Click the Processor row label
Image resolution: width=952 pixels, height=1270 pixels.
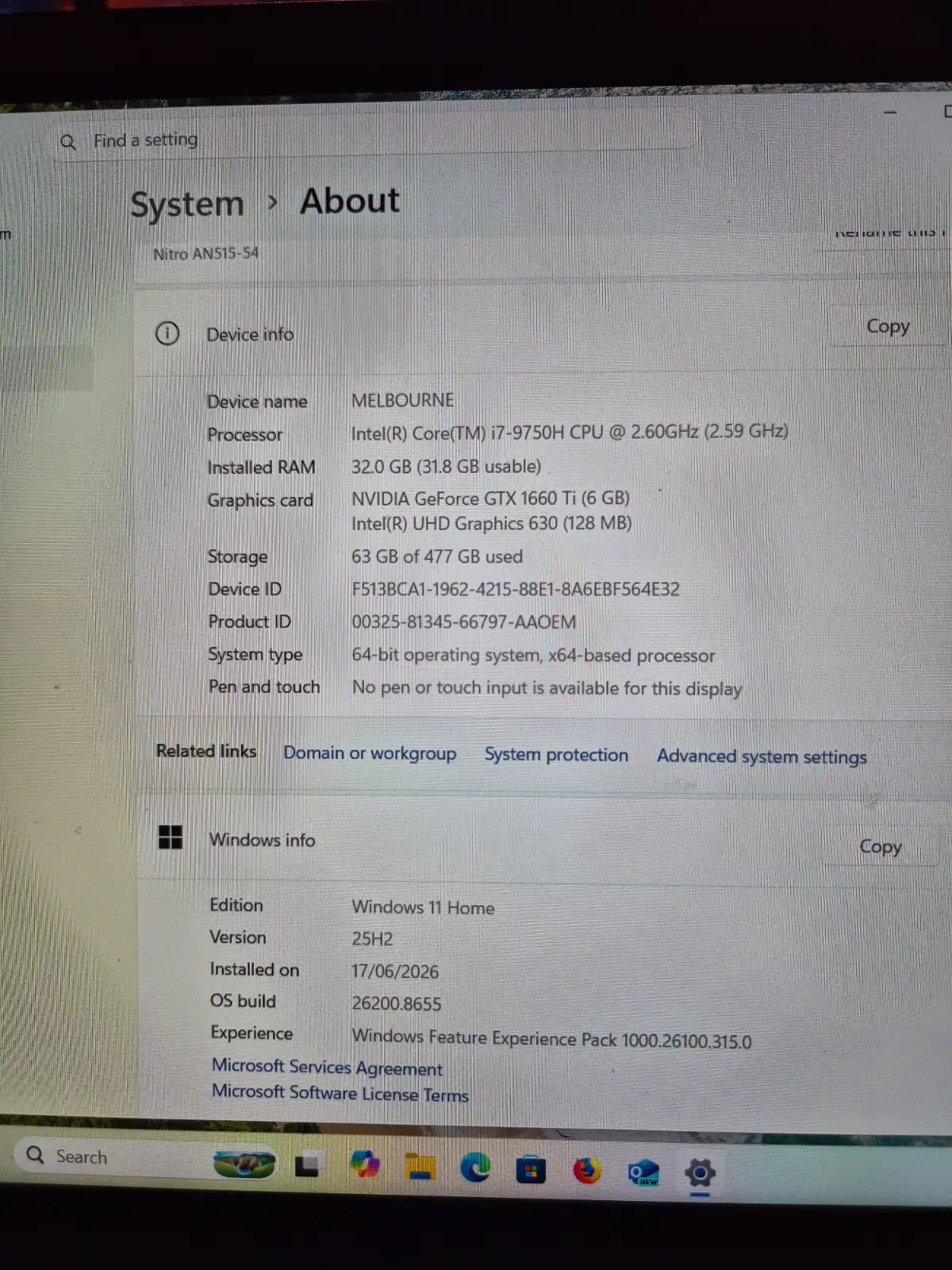(x=244, y=435)
